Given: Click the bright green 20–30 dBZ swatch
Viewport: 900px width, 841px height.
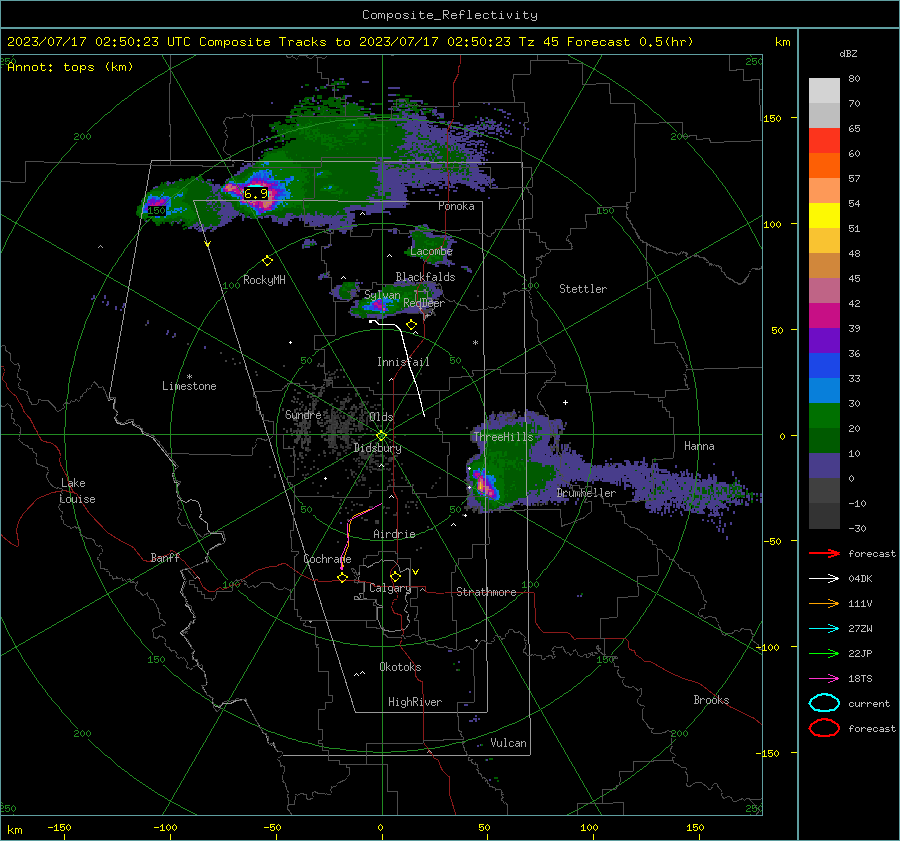Looking at the screenshot, I should click(x=824, y=416).
